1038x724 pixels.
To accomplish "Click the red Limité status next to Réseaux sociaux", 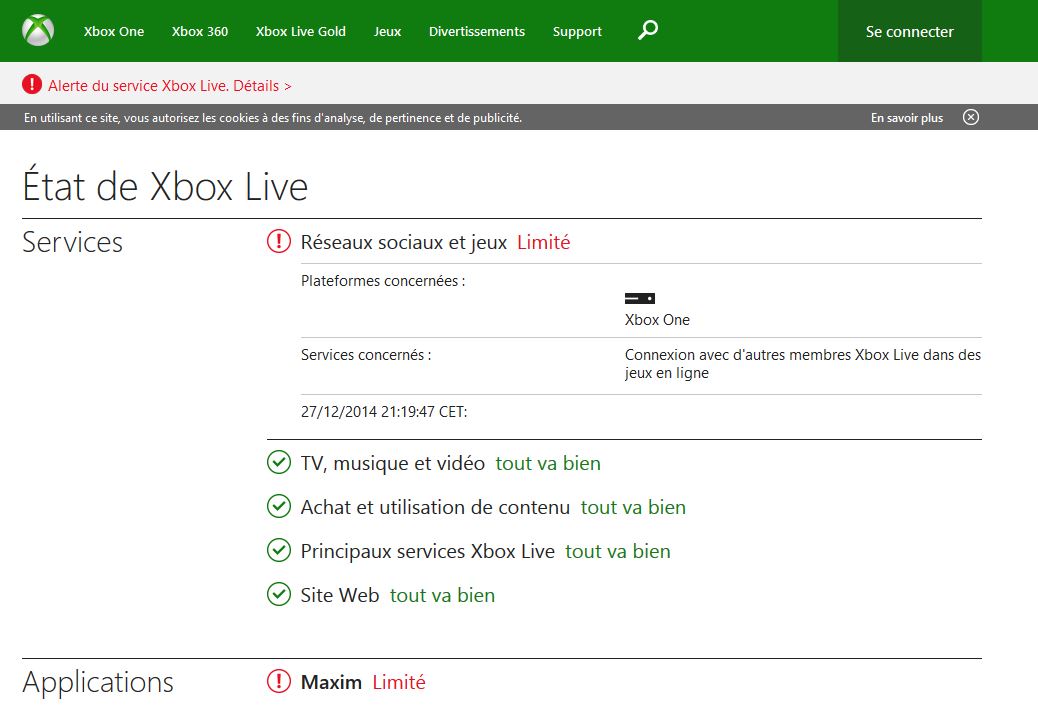I will point(543,242).
